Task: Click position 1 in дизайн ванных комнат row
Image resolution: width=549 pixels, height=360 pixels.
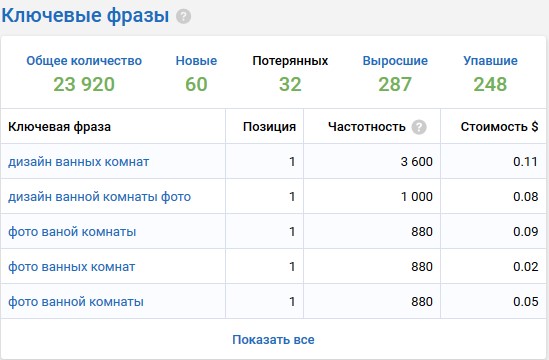Action: pyautogui.click(x=292, y=162)
